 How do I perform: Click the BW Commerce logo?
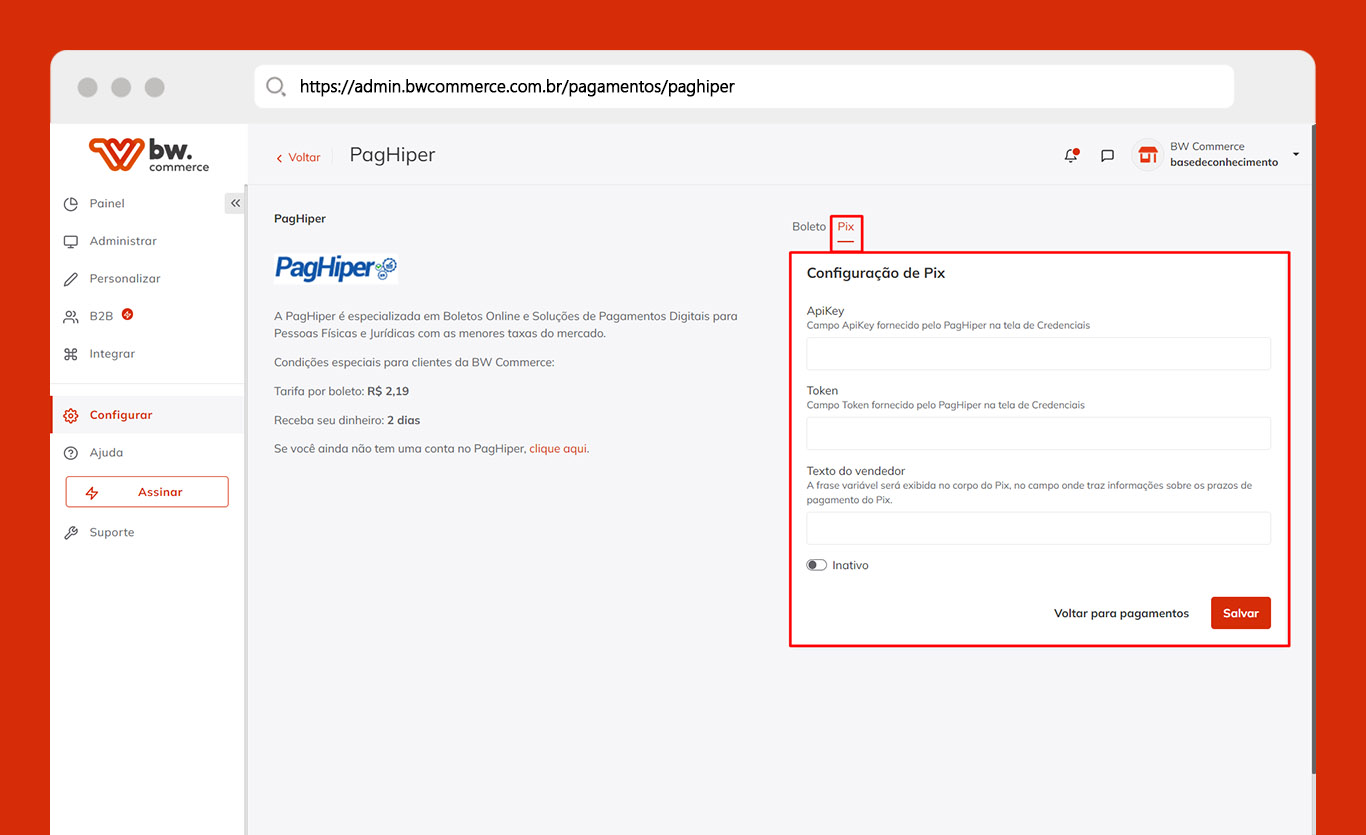click(149, 155)
